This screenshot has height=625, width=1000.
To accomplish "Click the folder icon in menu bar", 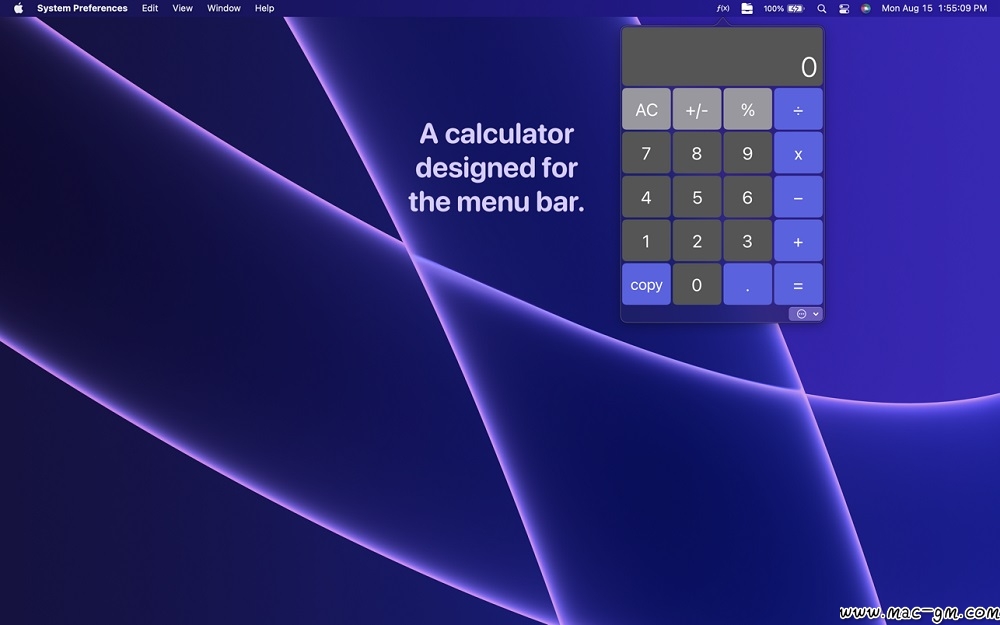I will point(747,8).
